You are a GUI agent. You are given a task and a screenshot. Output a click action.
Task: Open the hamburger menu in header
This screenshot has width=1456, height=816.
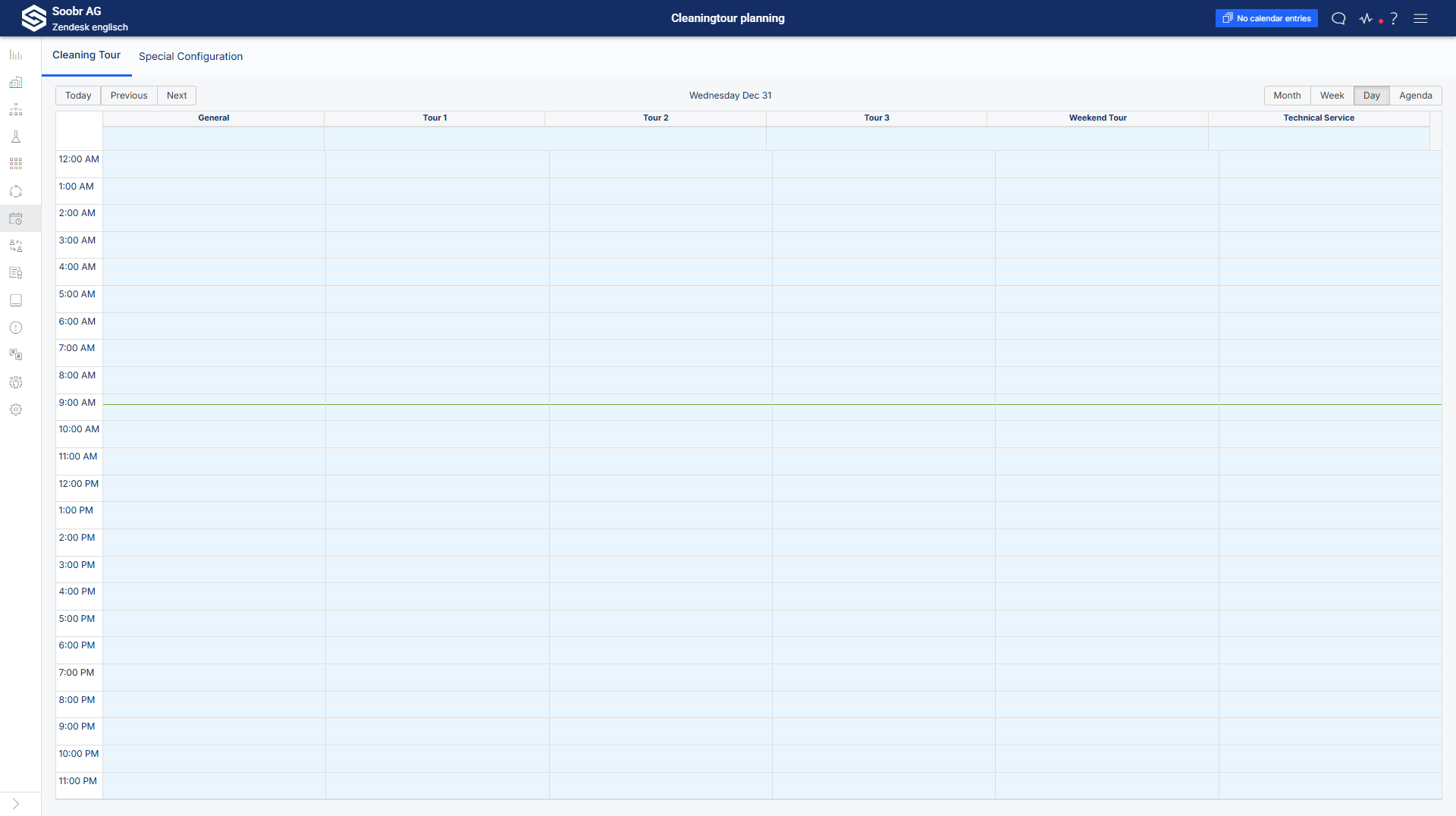click(x=1420, y=18)
